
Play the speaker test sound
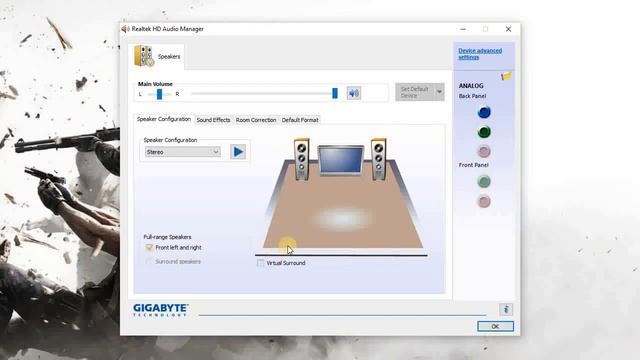(x=238, y=152)
